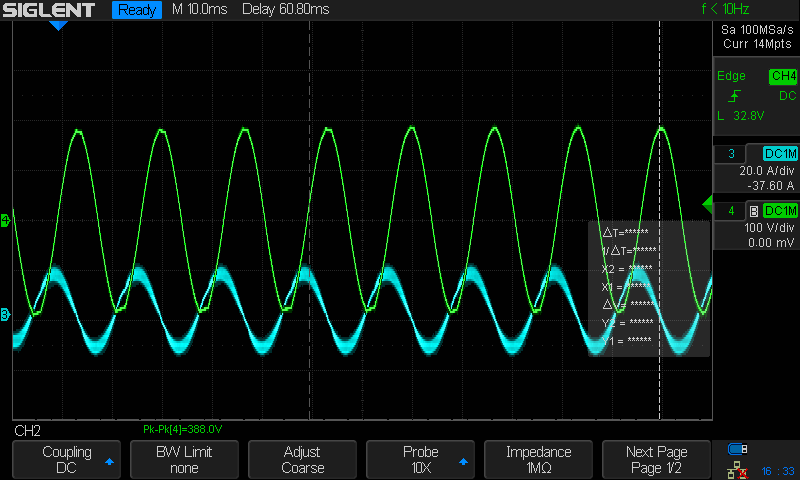Select the CH4 trigger source badge
Screen dimensions: 800x480
point(783,77)
